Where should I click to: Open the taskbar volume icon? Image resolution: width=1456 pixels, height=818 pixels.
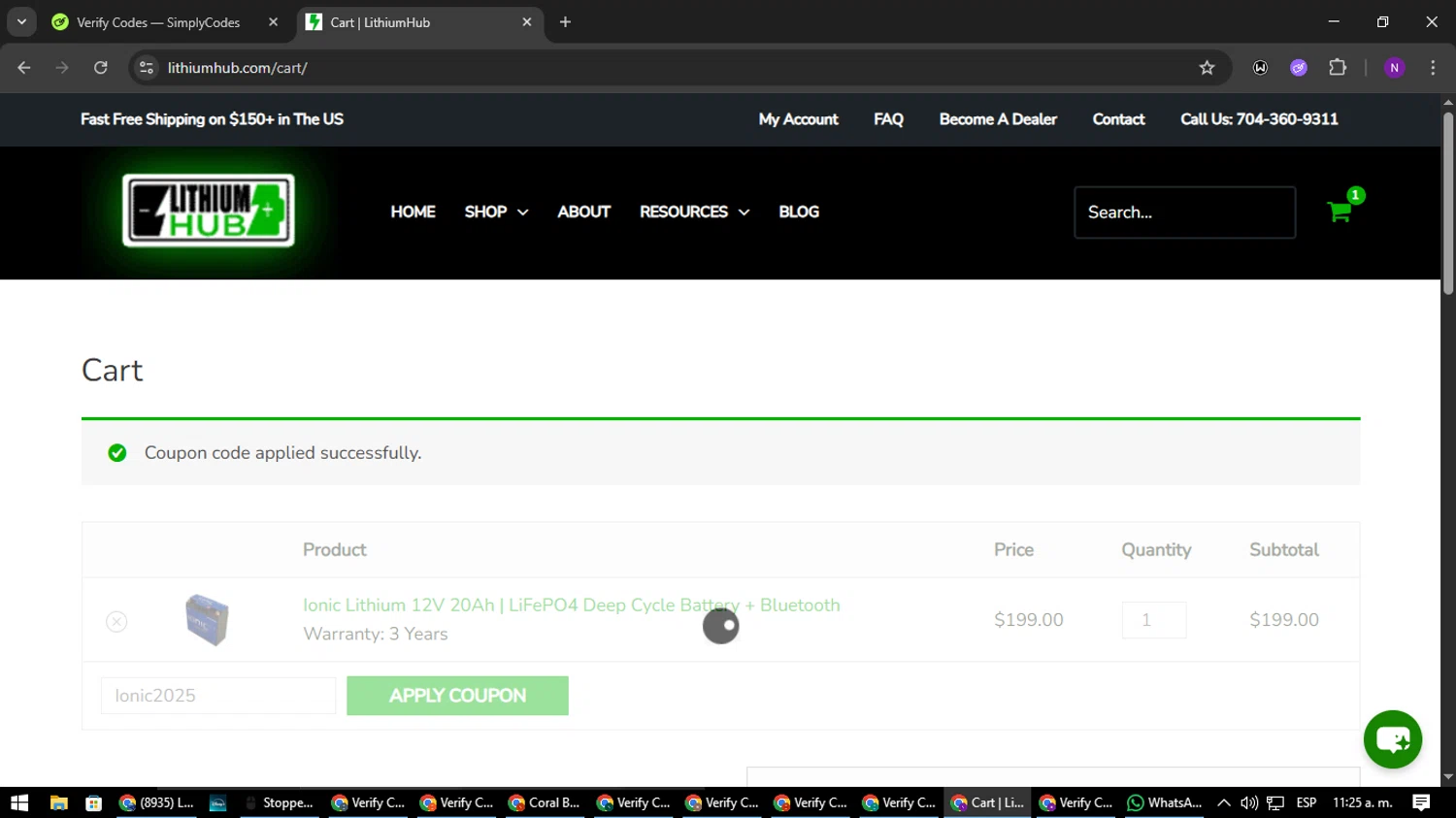click(1249, 802)
